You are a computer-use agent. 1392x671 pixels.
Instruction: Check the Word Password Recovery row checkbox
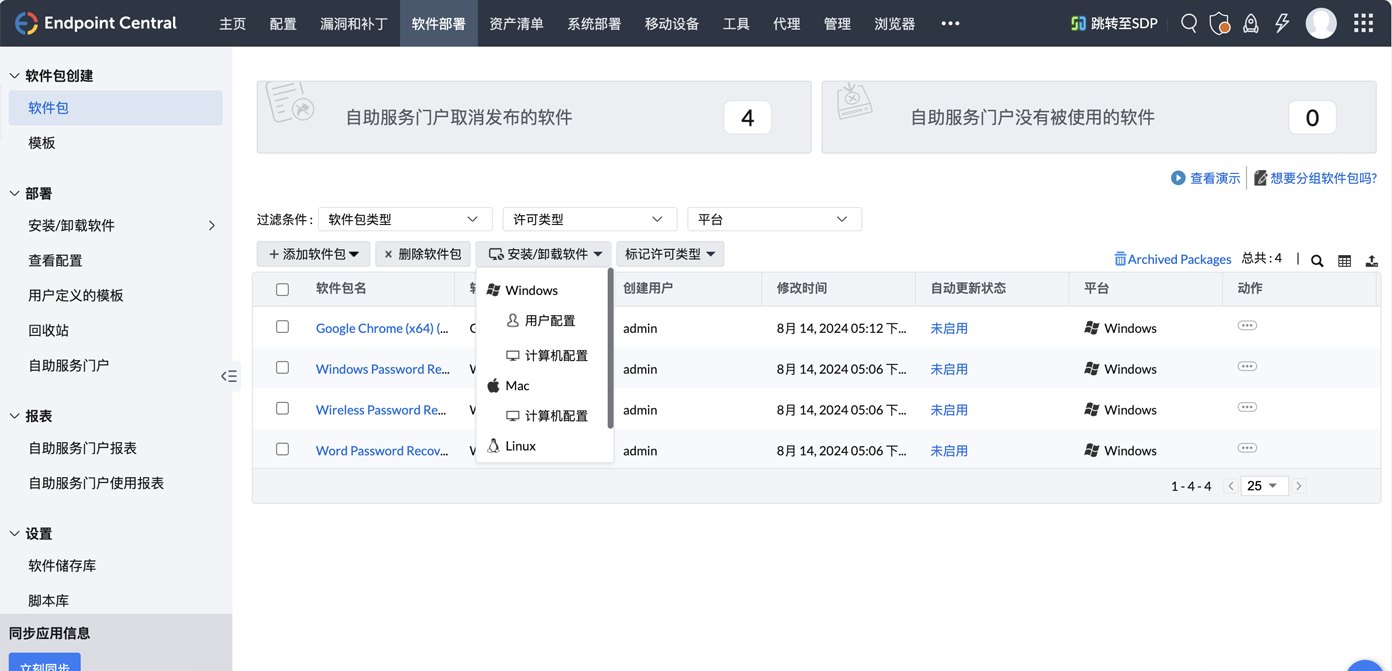(282, 450)
